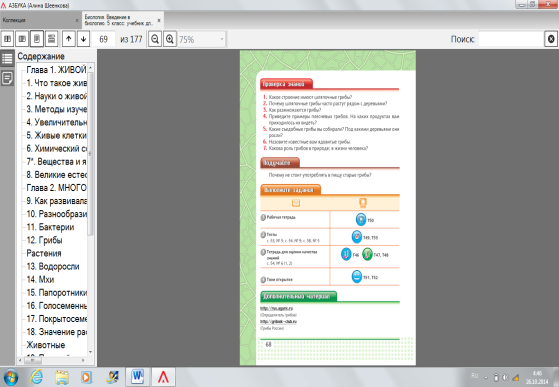This screenshot has width=559, height=387.
Task: Select the two-page spread view icon
Action: tap(7, 39)
